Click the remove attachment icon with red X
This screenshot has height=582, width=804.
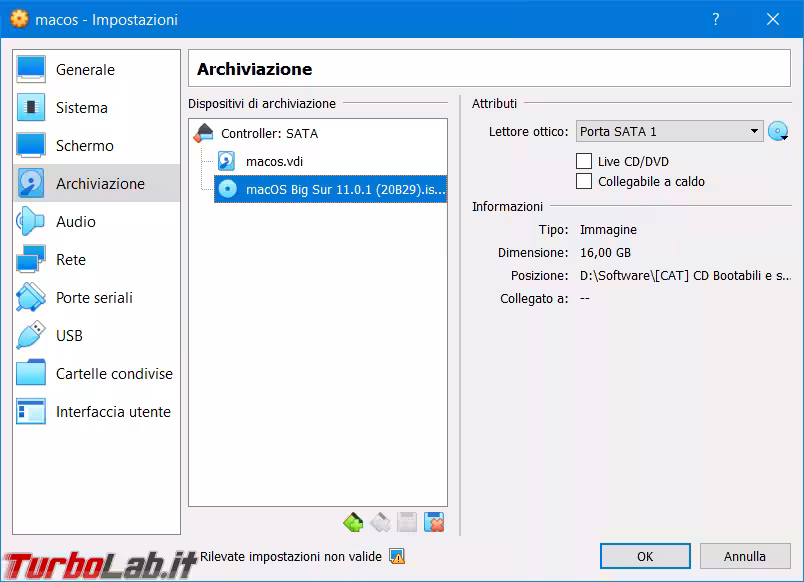434,522
